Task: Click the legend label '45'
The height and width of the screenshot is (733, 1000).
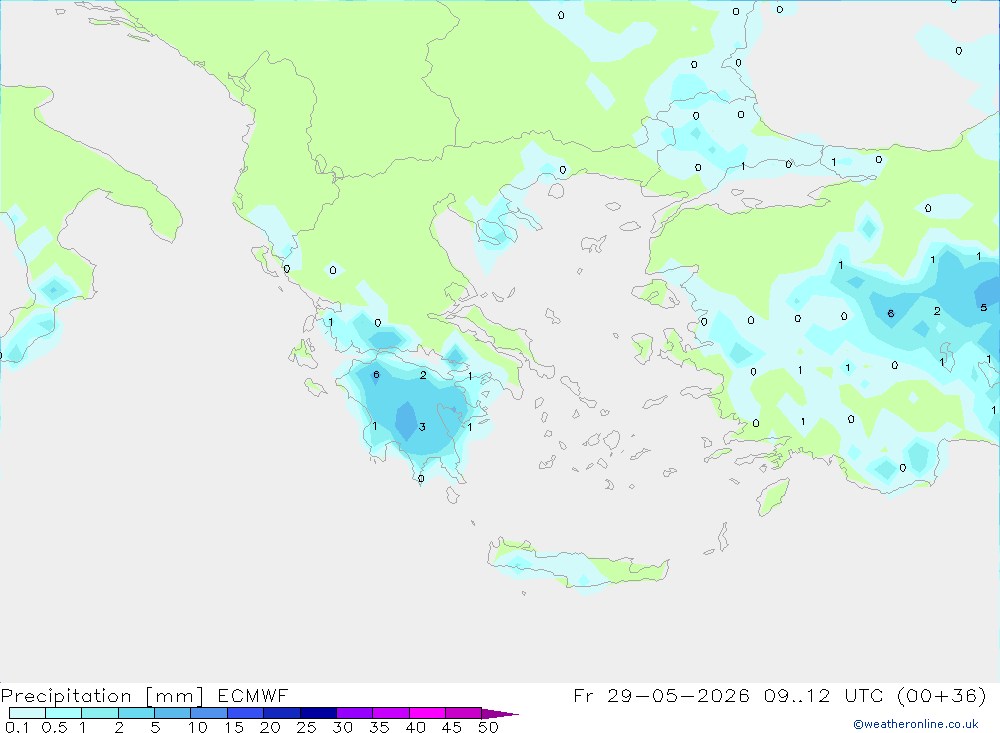Action: coord(452,727)
